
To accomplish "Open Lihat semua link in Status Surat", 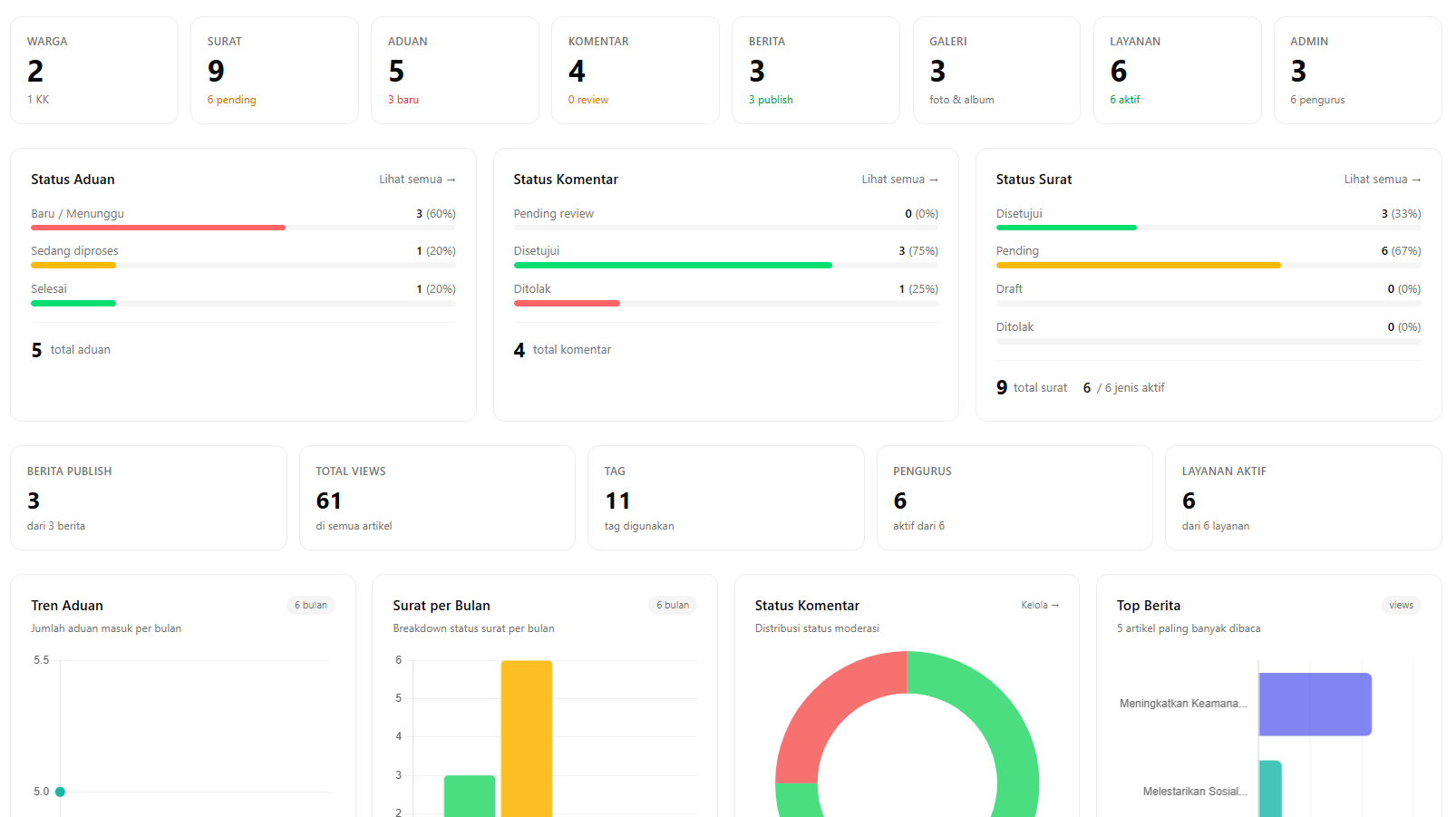I will (1382, 180).
